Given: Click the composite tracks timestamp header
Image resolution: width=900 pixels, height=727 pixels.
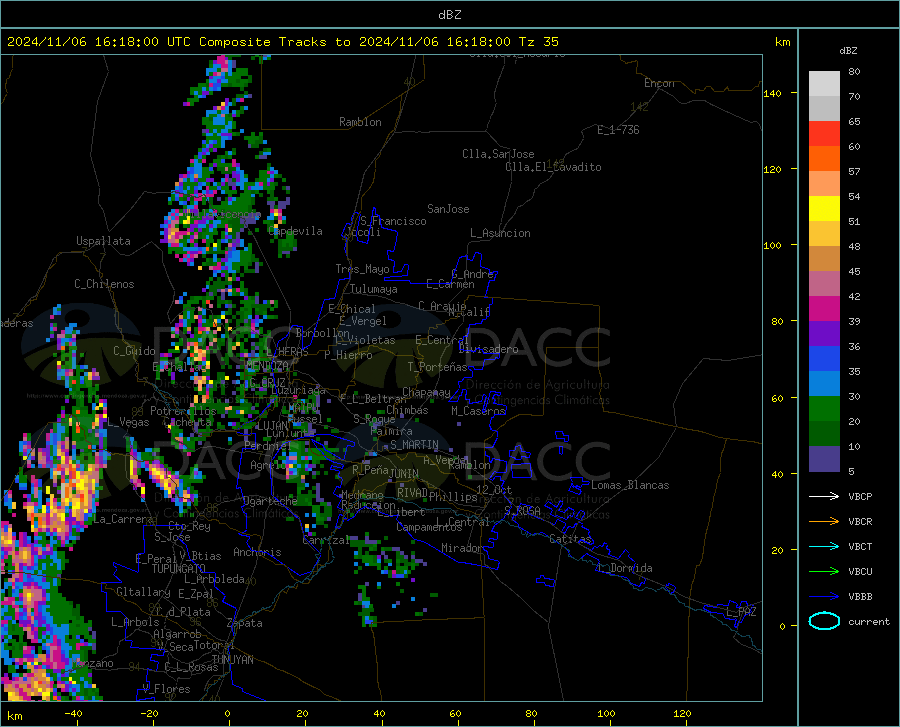Looking at the screenshot, I should (282, 42).
